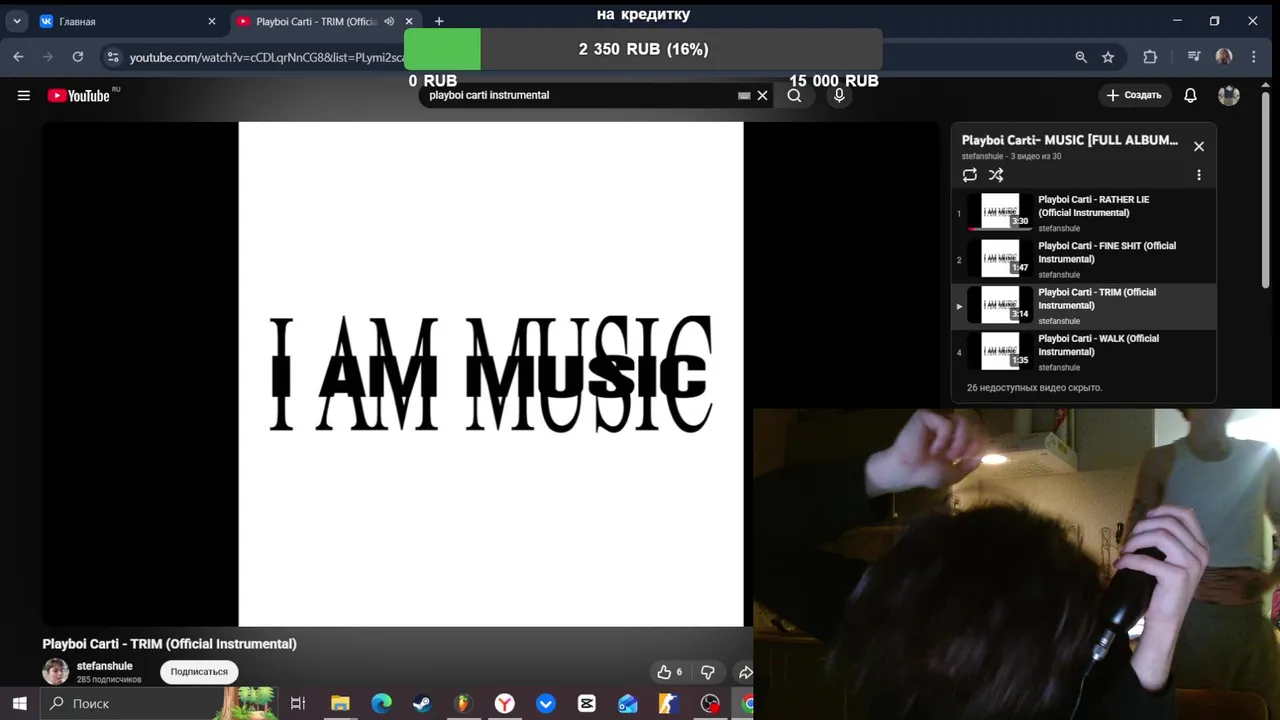Share the video with the arrow icon

coord(745,672)
